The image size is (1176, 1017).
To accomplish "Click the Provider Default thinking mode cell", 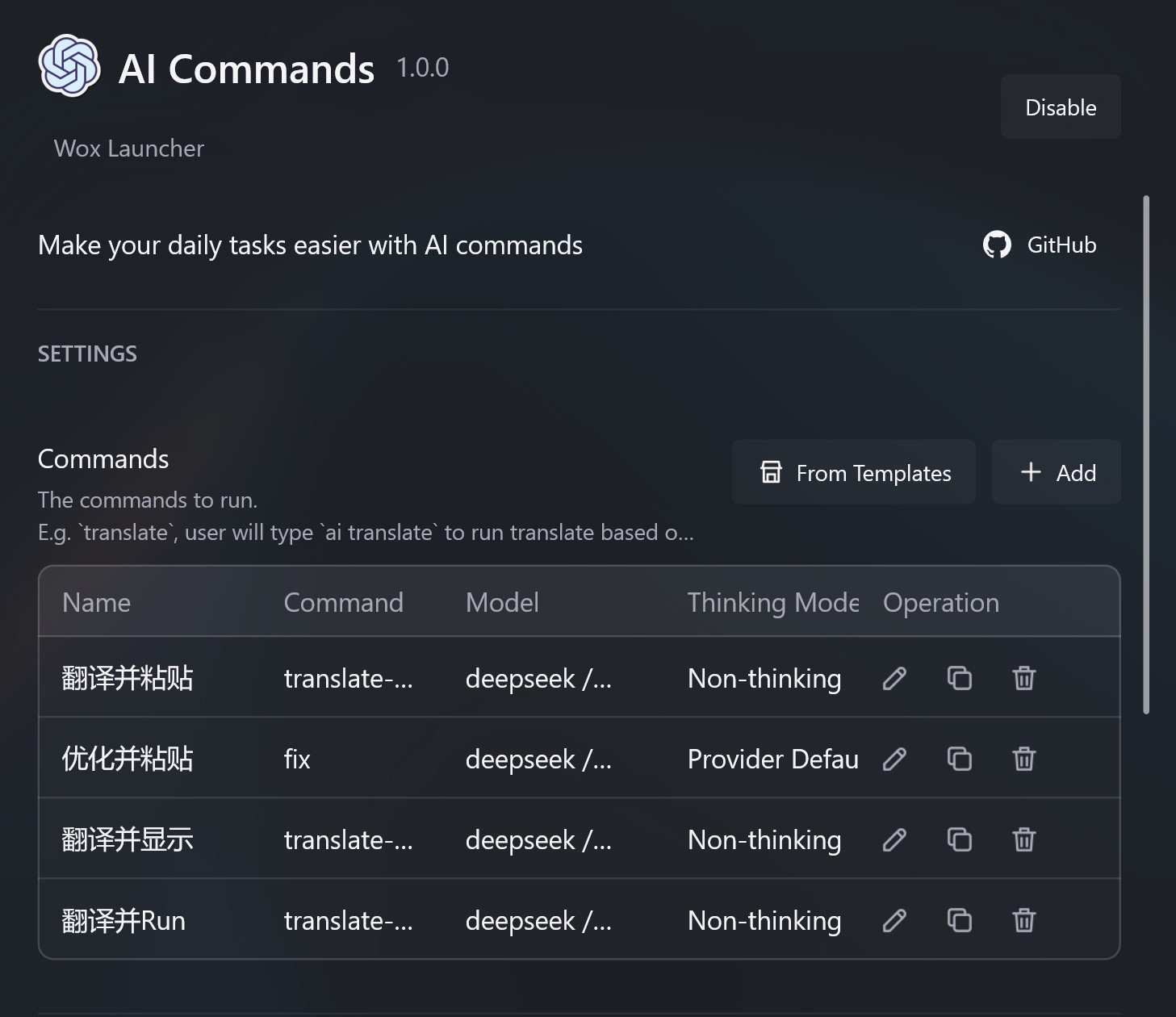I will click(773, 759).
